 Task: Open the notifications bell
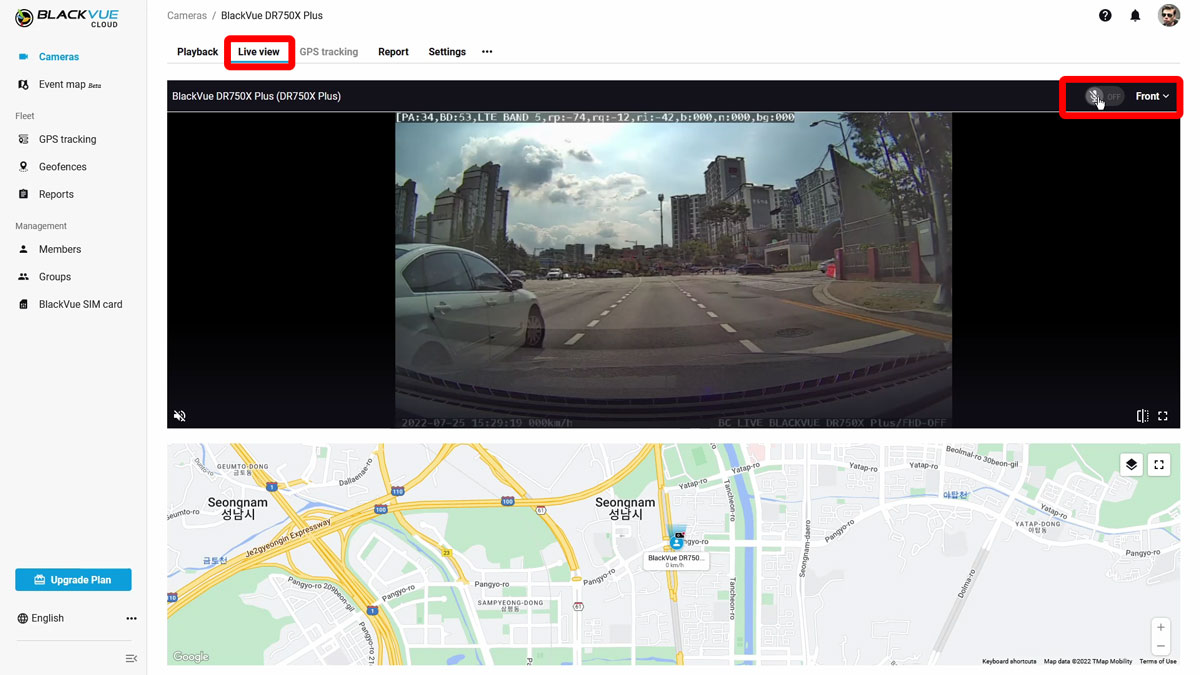click(x=1135, y=16)
